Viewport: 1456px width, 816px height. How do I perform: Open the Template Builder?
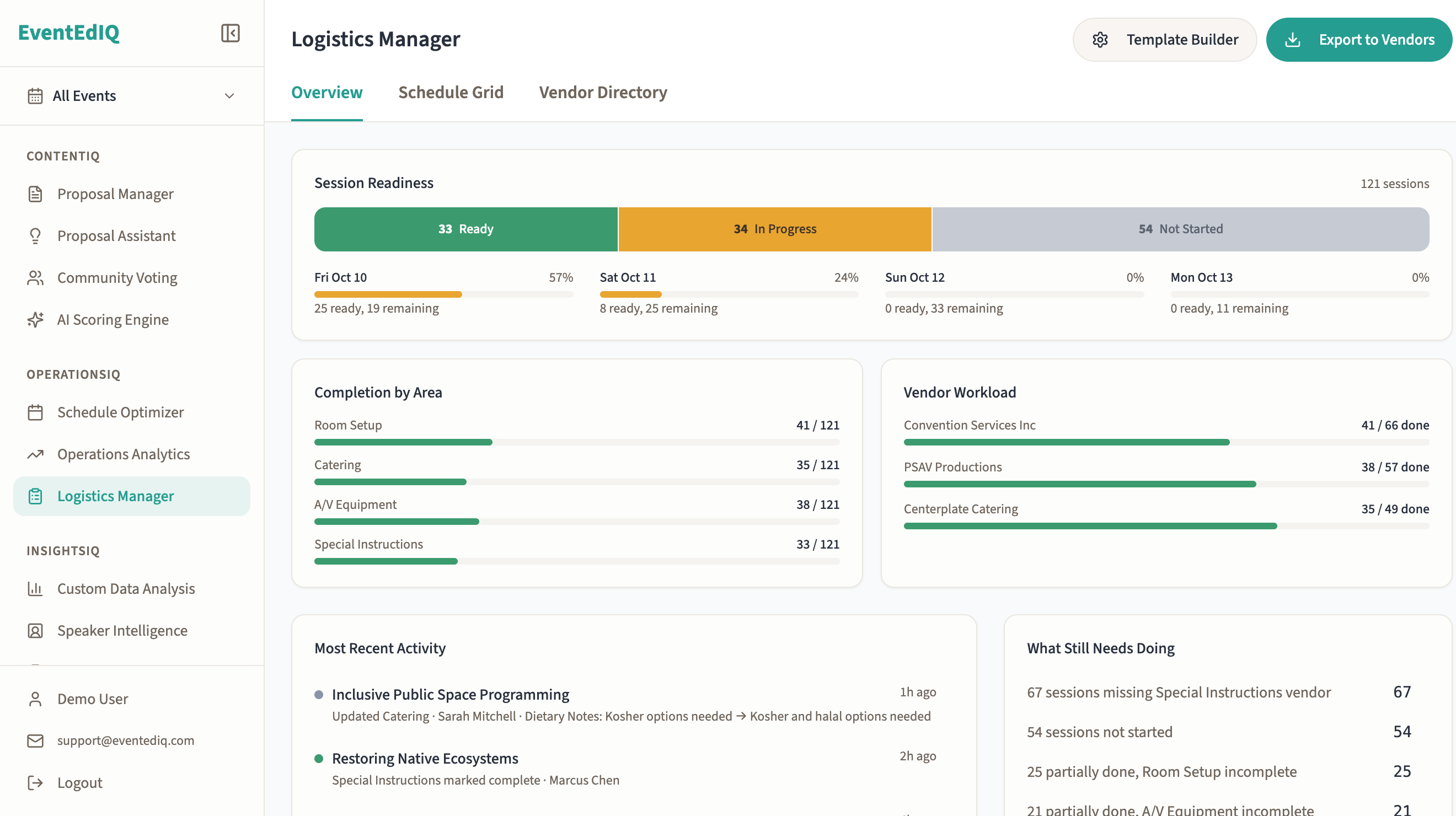1164,40
